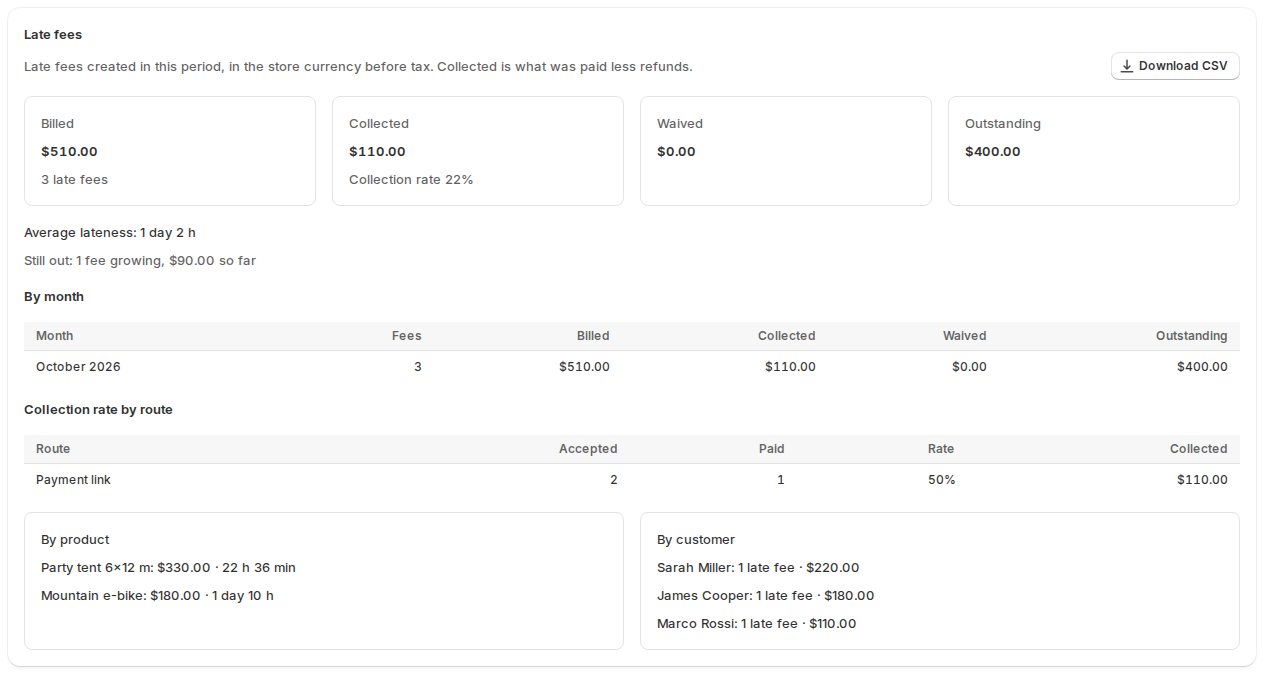This screenshot has width=1264, height=674.
Task: Click the download arrow icon
Action: (x=1127, y=66)
